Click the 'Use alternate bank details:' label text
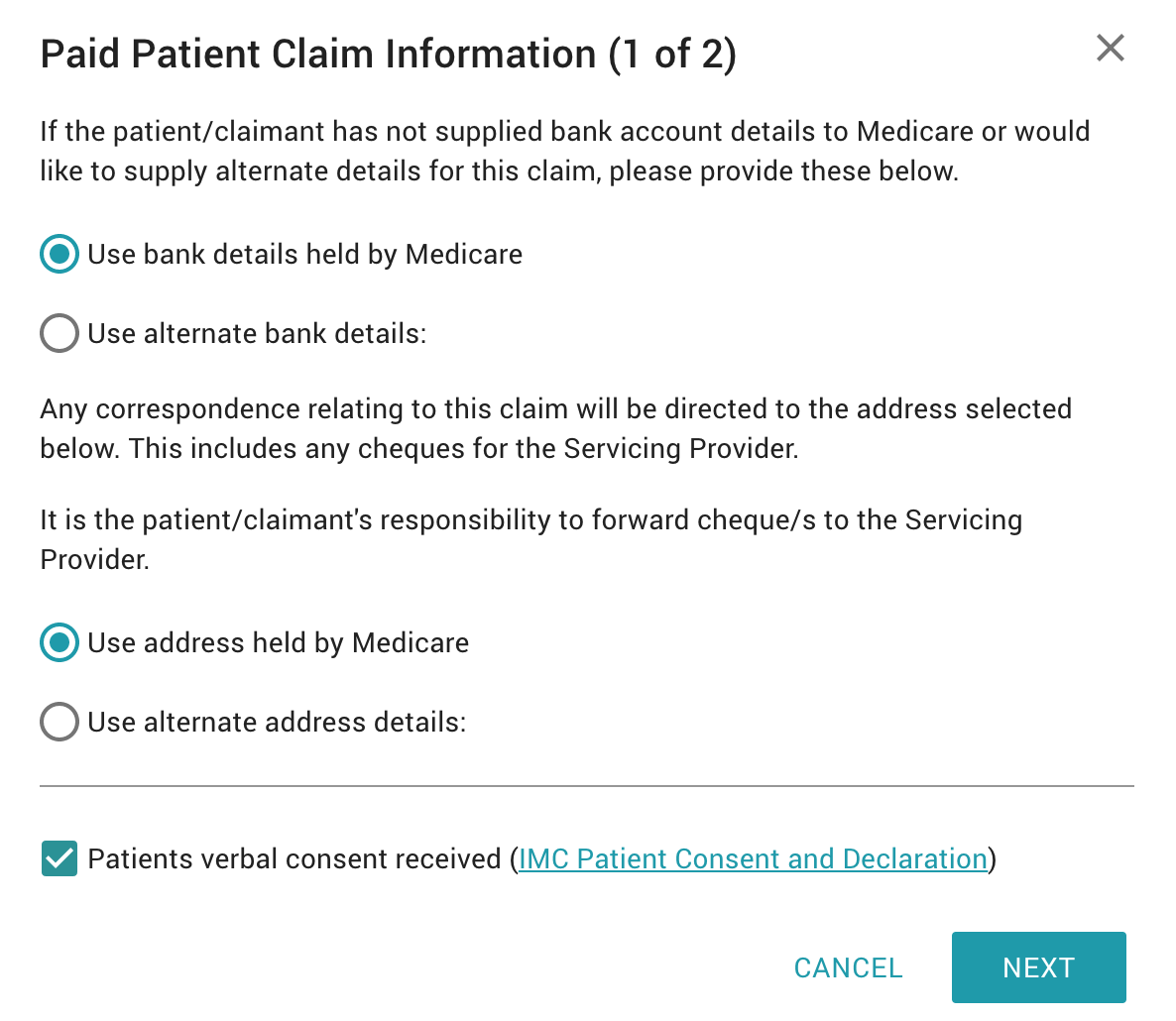Viewport: 1176px width, 1021px height. click(257, 334)
